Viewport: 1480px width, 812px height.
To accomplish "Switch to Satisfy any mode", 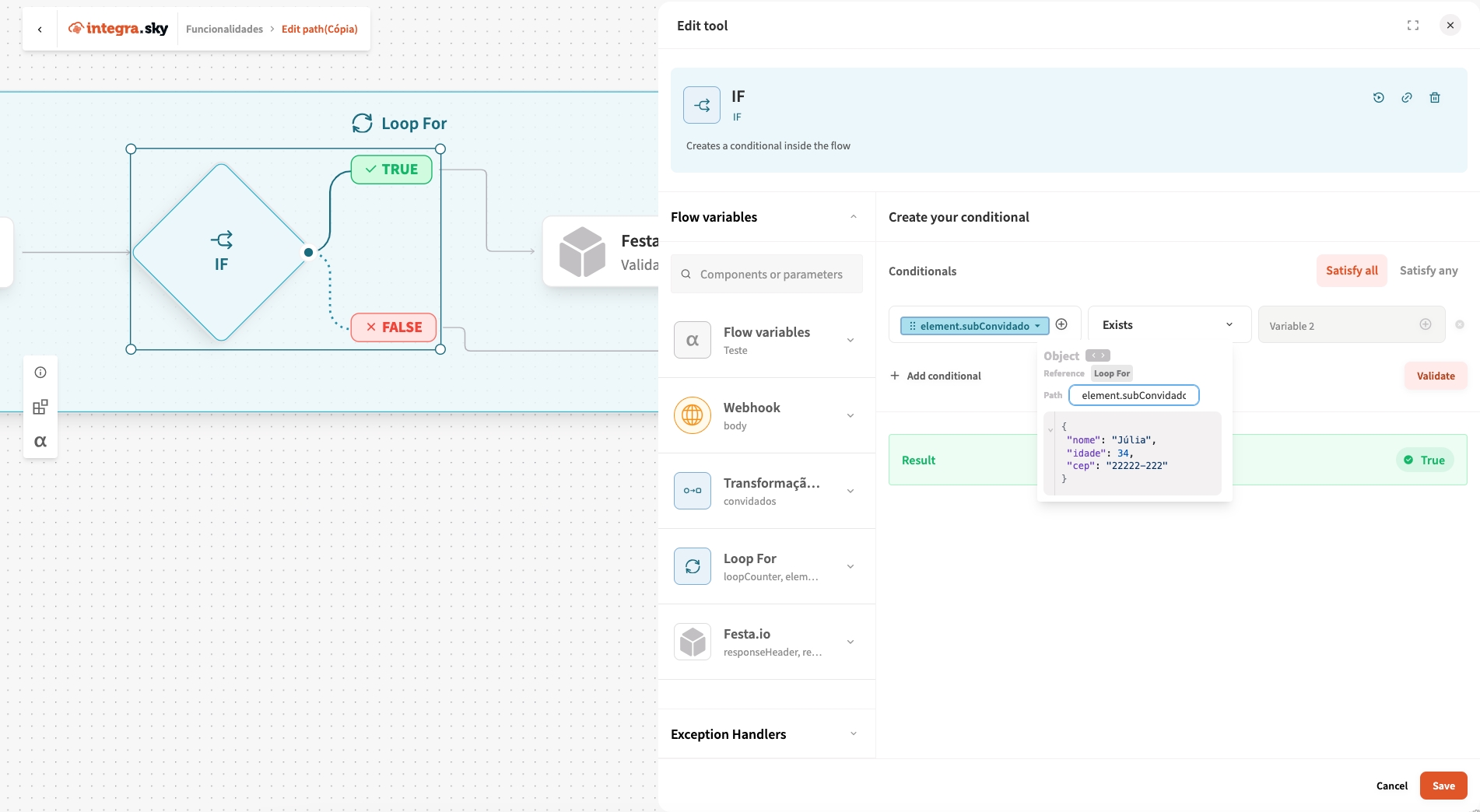I will (1428, 271).
